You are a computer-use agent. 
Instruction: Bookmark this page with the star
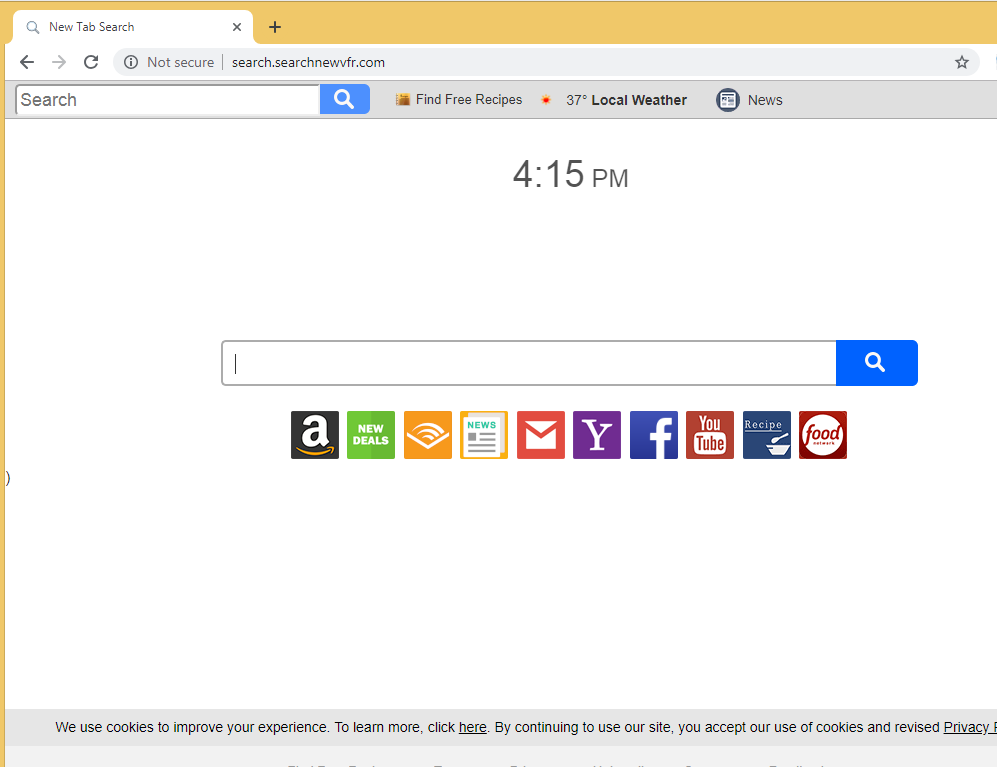pyautogui.click(x=961, y=62)
